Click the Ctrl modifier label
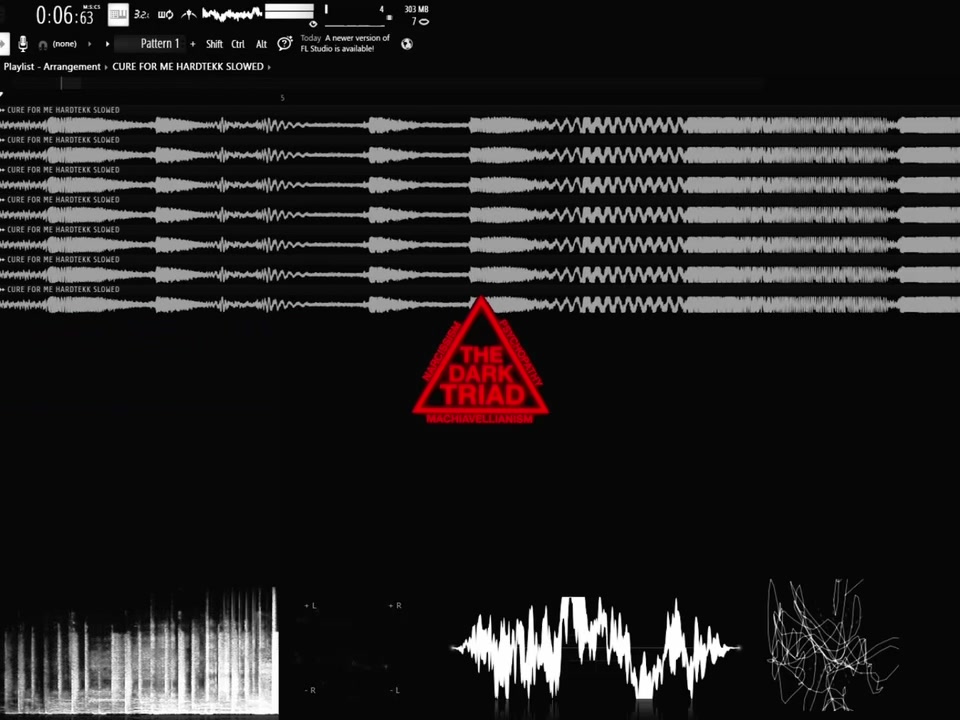 [x=238, y=44]
